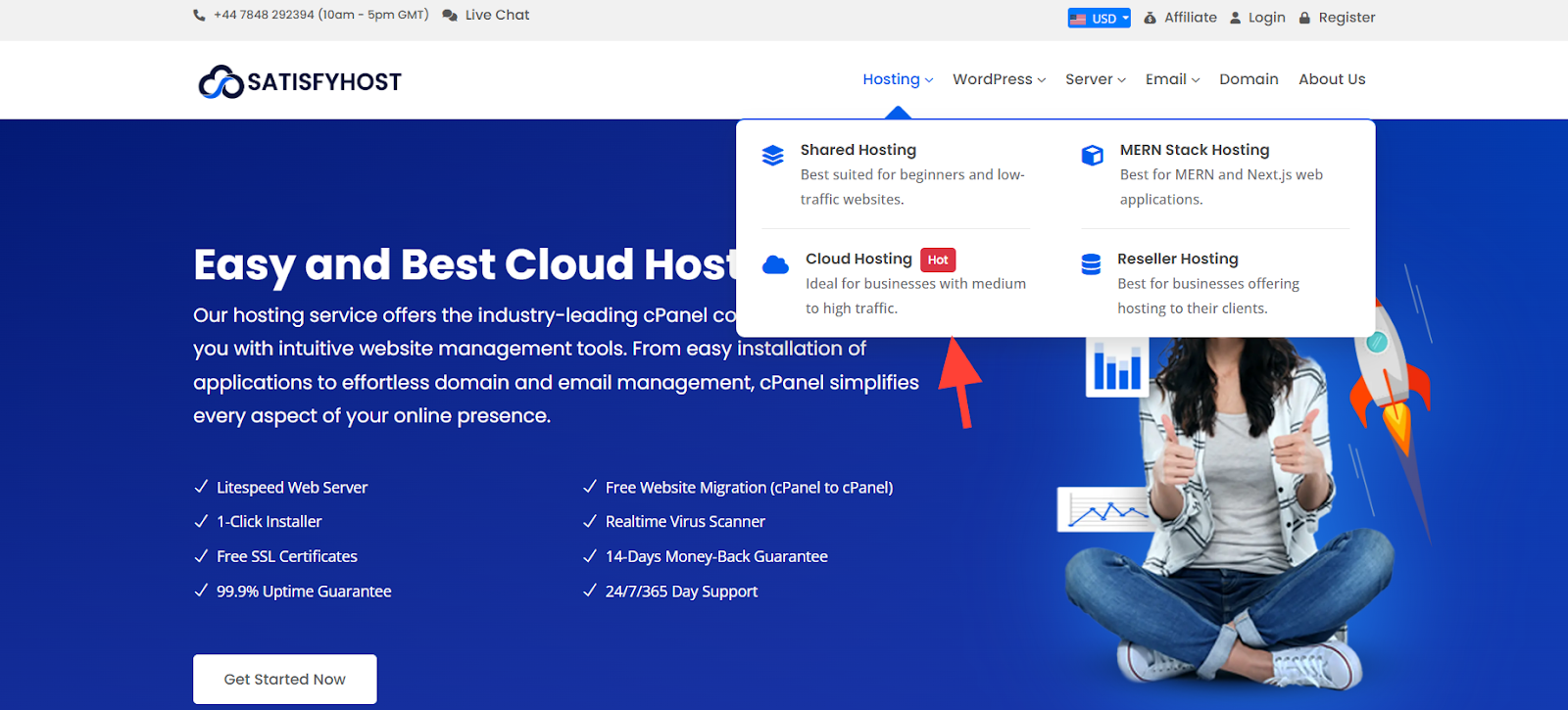1568x710 pixels.
Task: Click the US flag in the currency selector
Action: [x=1078, y=19]
